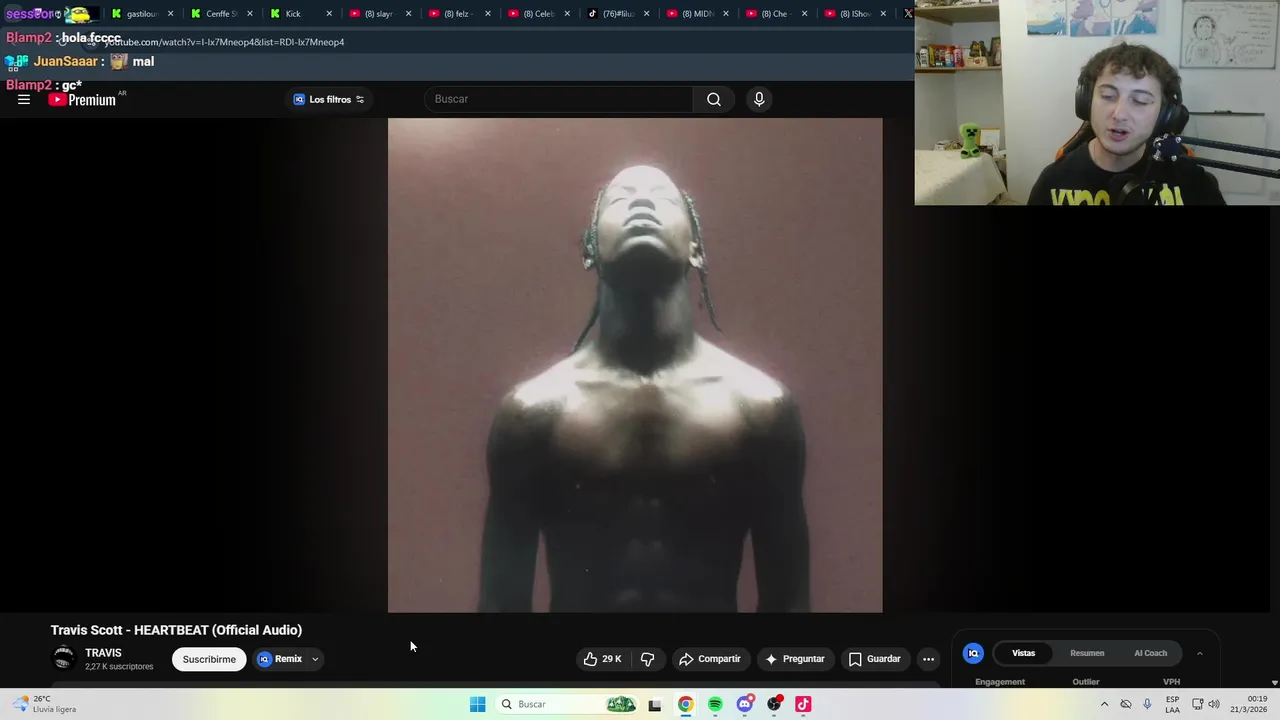Click the taskbar Buscar search box
Image resolution: width=1280 pixels, height=720 pixels.
tap(568, 704)
